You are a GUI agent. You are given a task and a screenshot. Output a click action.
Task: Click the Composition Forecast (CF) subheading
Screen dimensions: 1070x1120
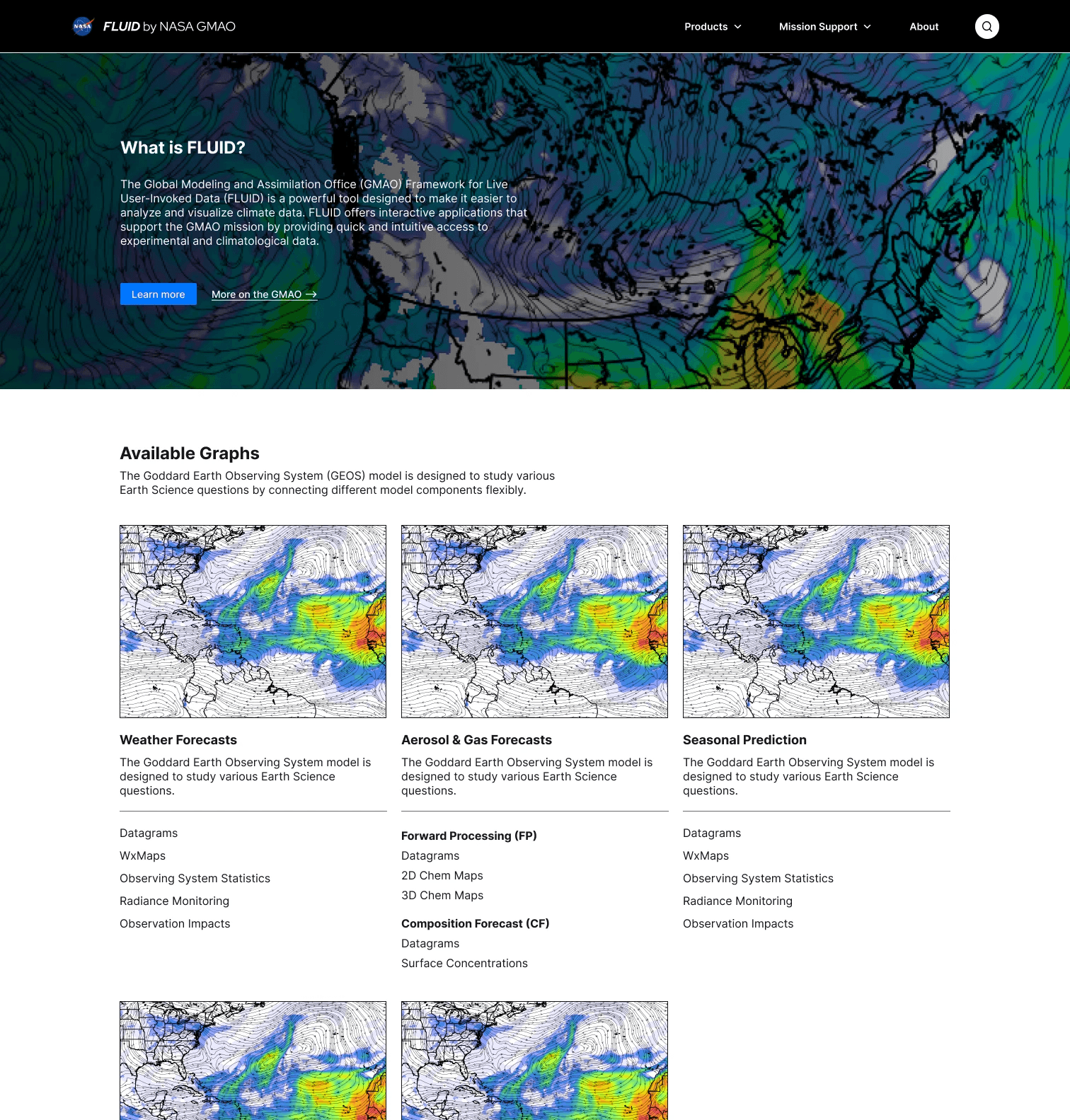pyautogui.click(x=476, y=924)
